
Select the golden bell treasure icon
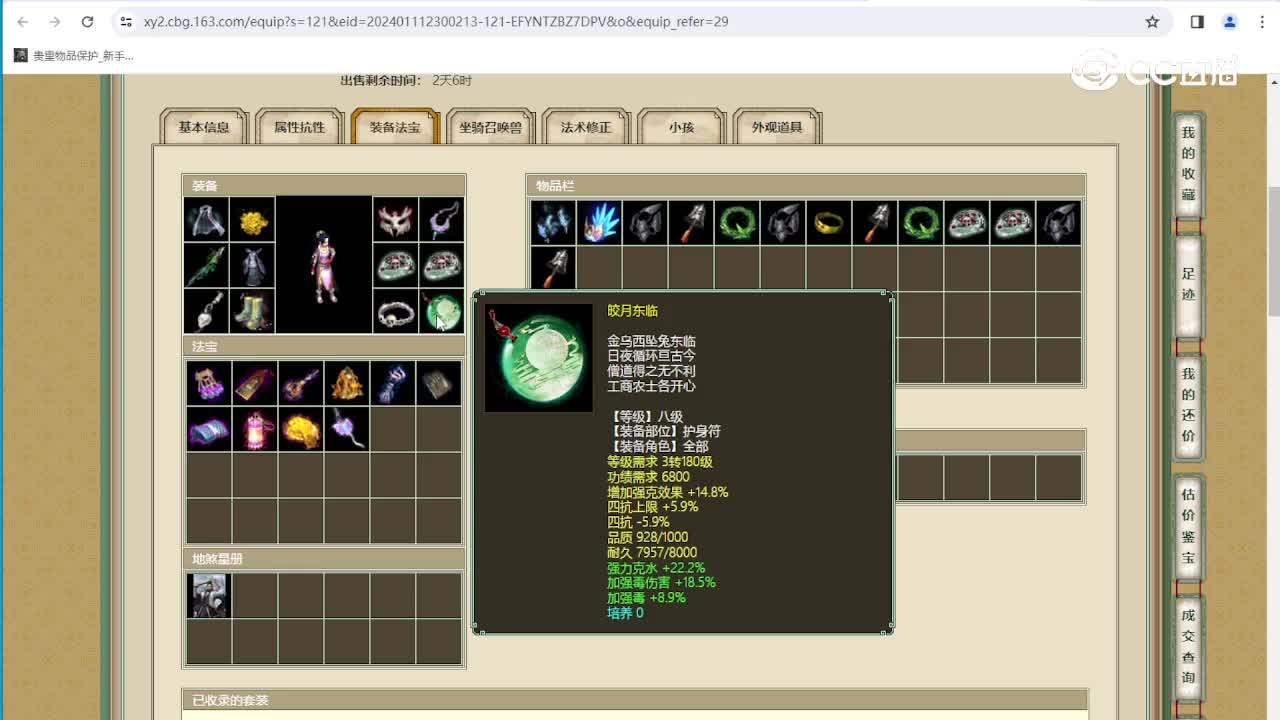tap(347, 383)
